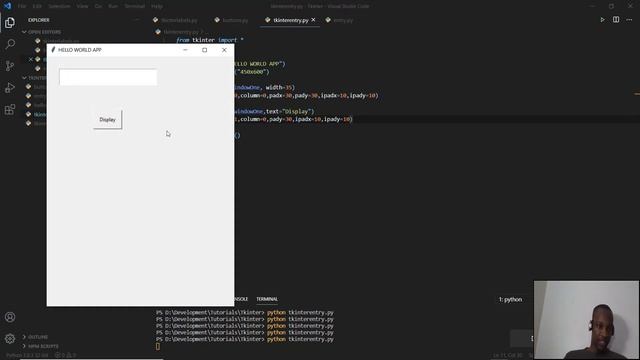Viewport: 640px width, 360px height.
Task: Open the Run menu
Action: click(x=113, y=6)
